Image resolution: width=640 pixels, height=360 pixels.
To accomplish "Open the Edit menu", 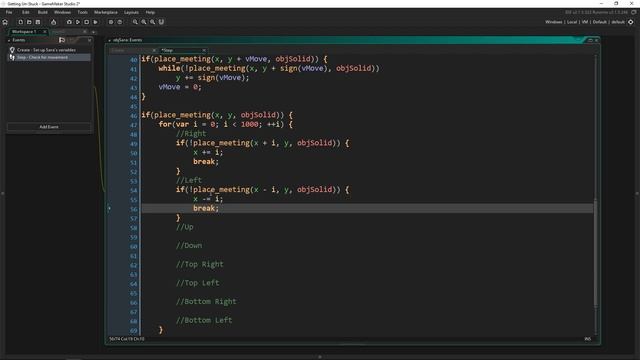I will pyautogui.click(x=26, y=12).
